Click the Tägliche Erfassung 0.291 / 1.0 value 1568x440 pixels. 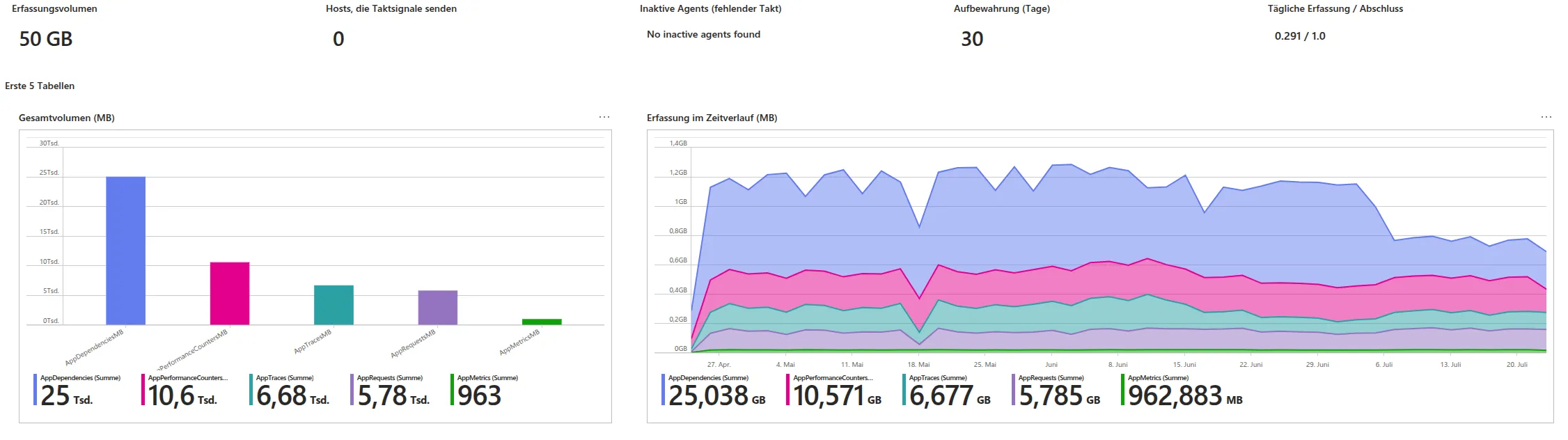pyautogui.click(x=1300, y=36)
